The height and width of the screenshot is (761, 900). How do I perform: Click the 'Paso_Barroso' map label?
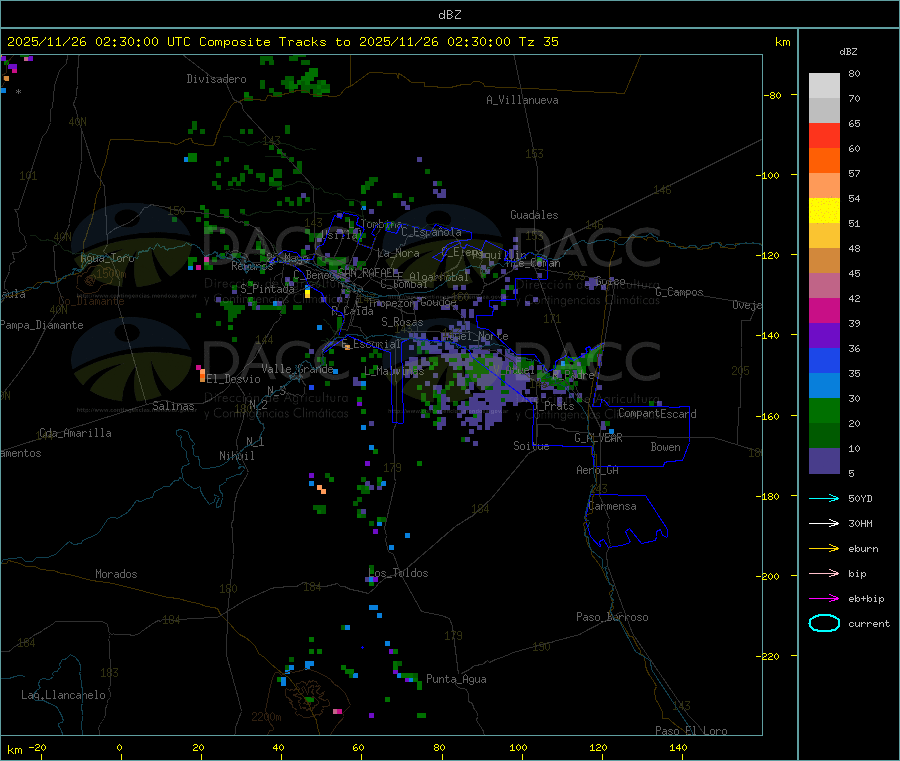pos(612,617)
